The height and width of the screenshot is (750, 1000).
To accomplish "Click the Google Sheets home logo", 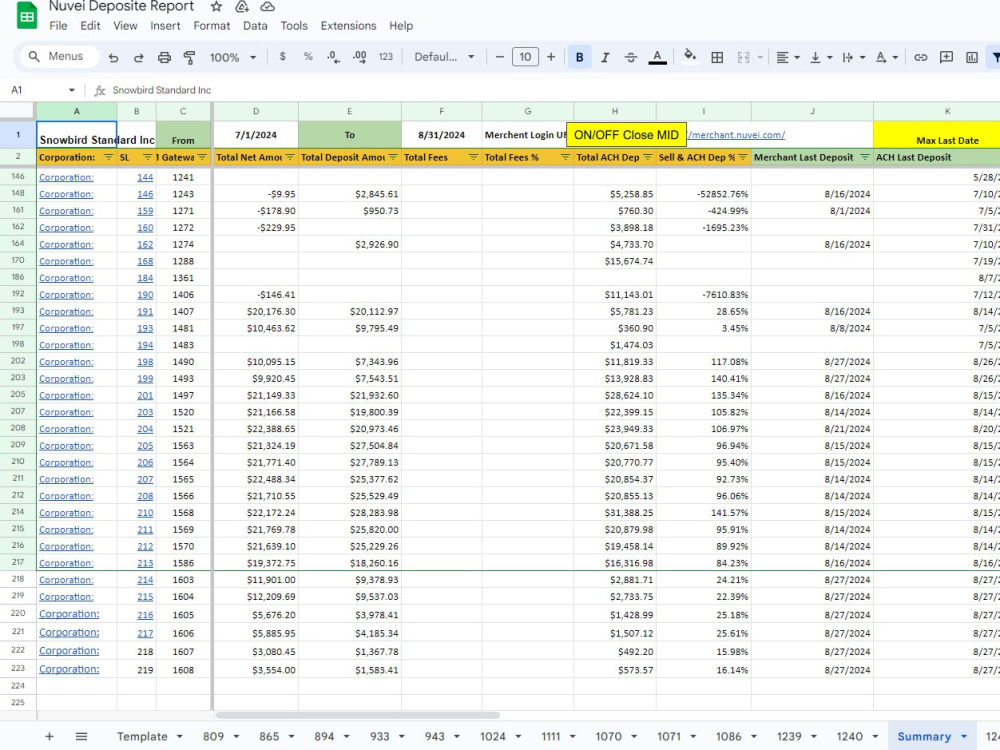I will [27, 16].
